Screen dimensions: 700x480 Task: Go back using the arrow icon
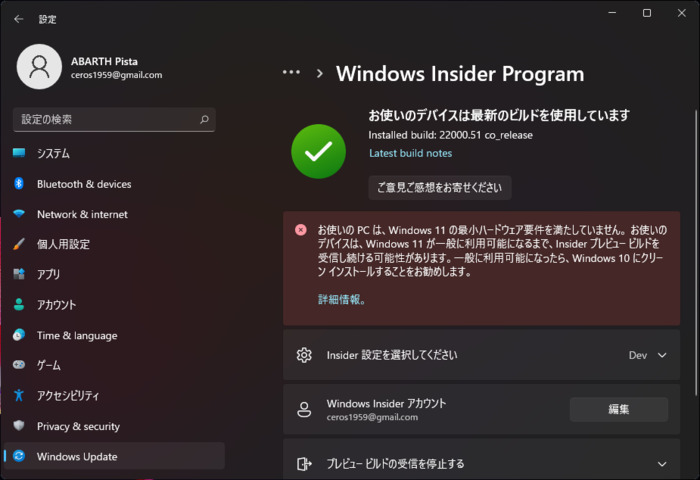[18, 19]
